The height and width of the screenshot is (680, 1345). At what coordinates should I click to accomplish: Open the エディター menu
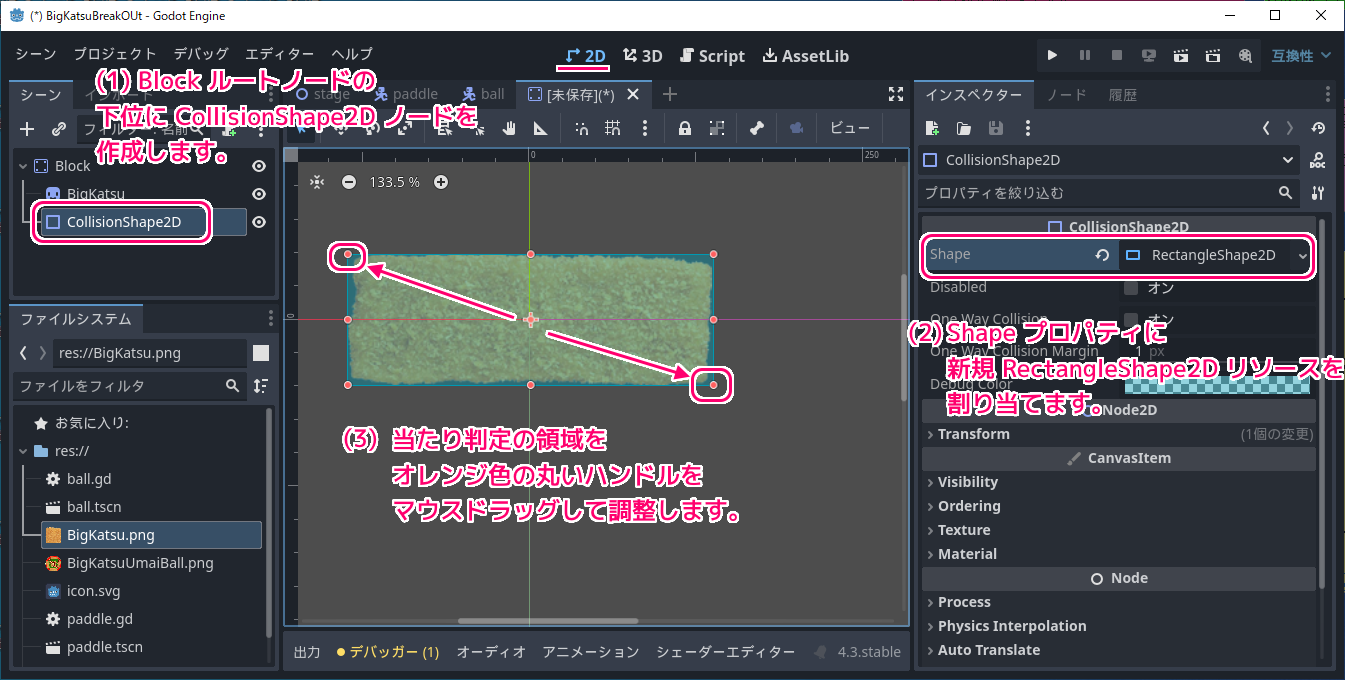point(280,55)
